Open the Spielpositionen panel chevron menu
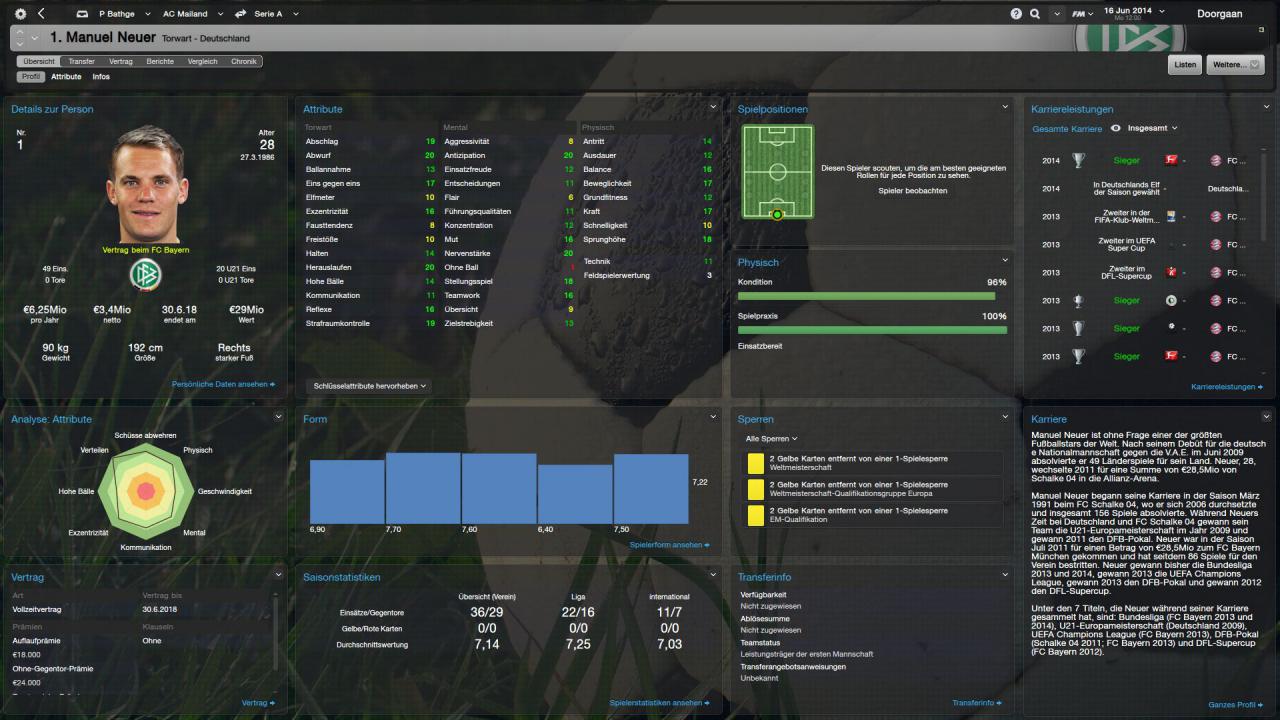This screenshot has width=1280, height=720. click(x=1005, y=107)
